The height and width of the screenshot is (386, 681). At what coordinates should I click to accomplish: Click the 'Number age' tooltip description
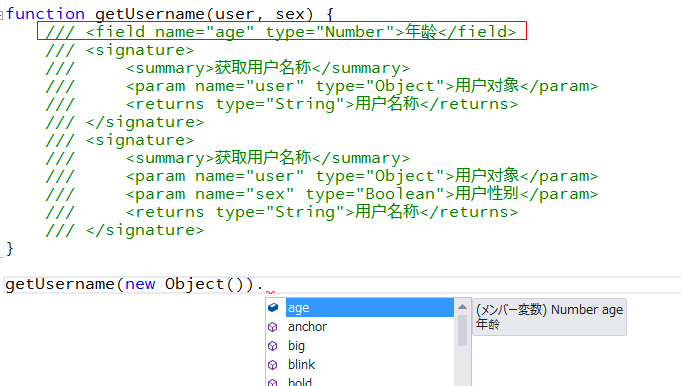point(549,317)
